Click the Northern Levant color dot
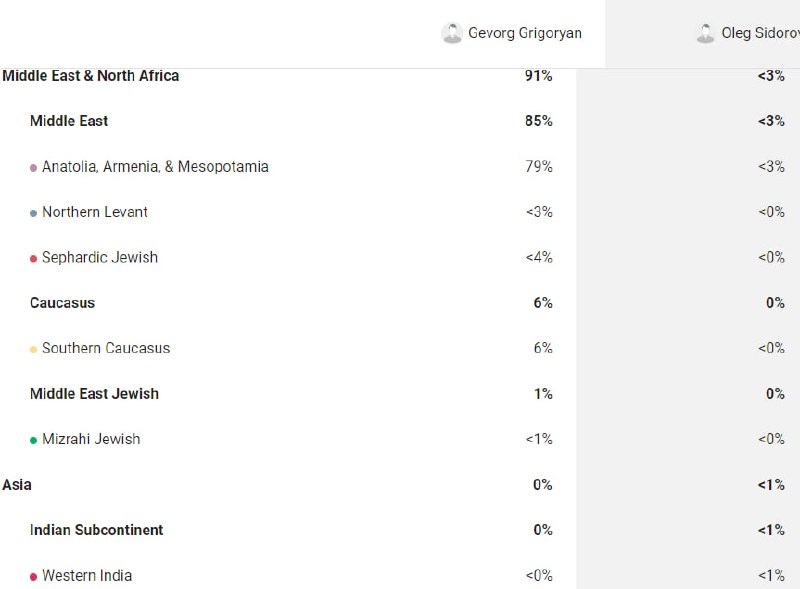Image resolution: width=800 pixels, height=589 pixels. (x=33, y=213)
